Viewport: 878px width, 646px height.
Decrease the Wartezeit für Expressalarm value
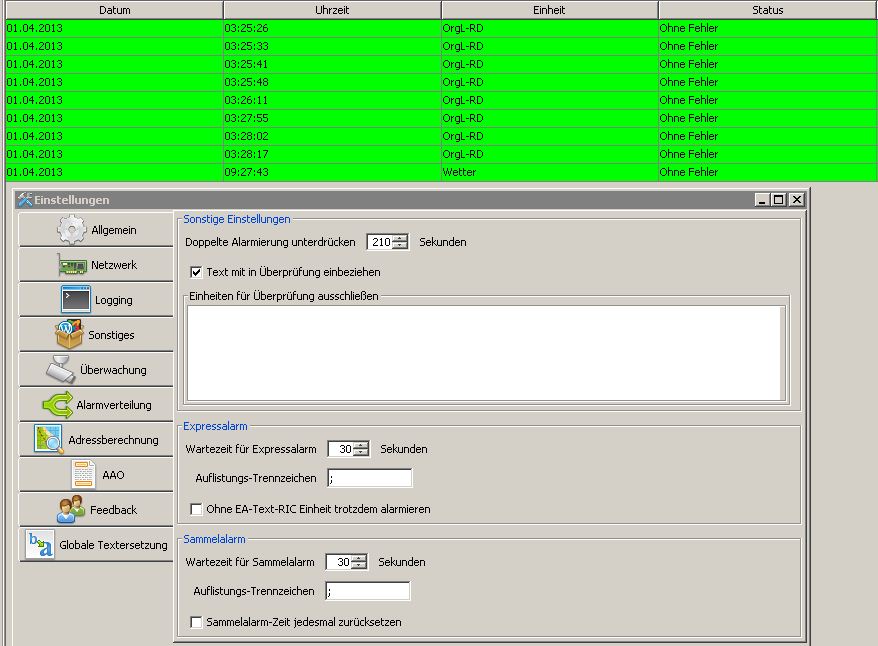(361, 454)
